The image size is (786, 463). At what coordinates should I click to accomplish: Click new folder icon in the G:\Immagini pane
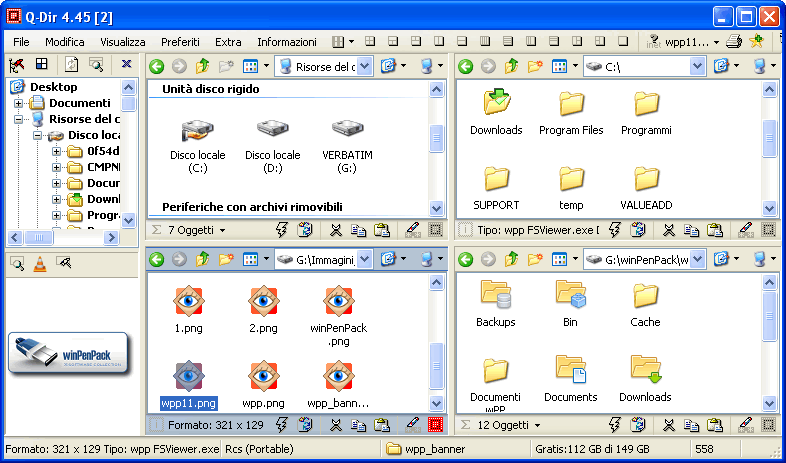tap(227, 259)
